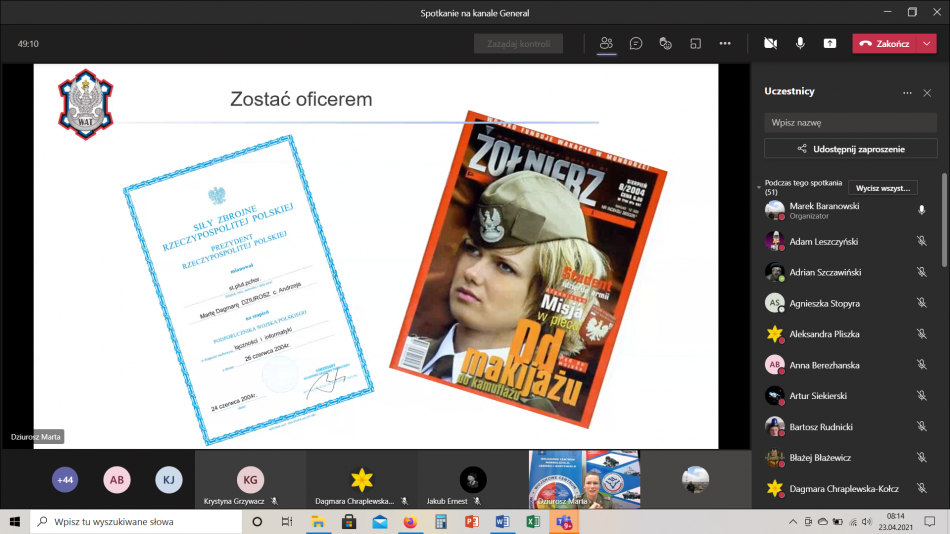The height and width of the screenshot is (534, 950).
Task: Click the Wycisz wszystkich button
Action: [883, 188]
